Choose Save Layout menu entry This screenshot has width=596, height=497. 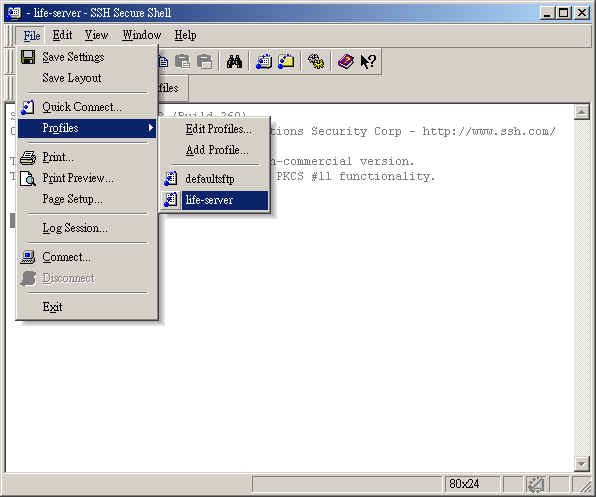[87, 78]
